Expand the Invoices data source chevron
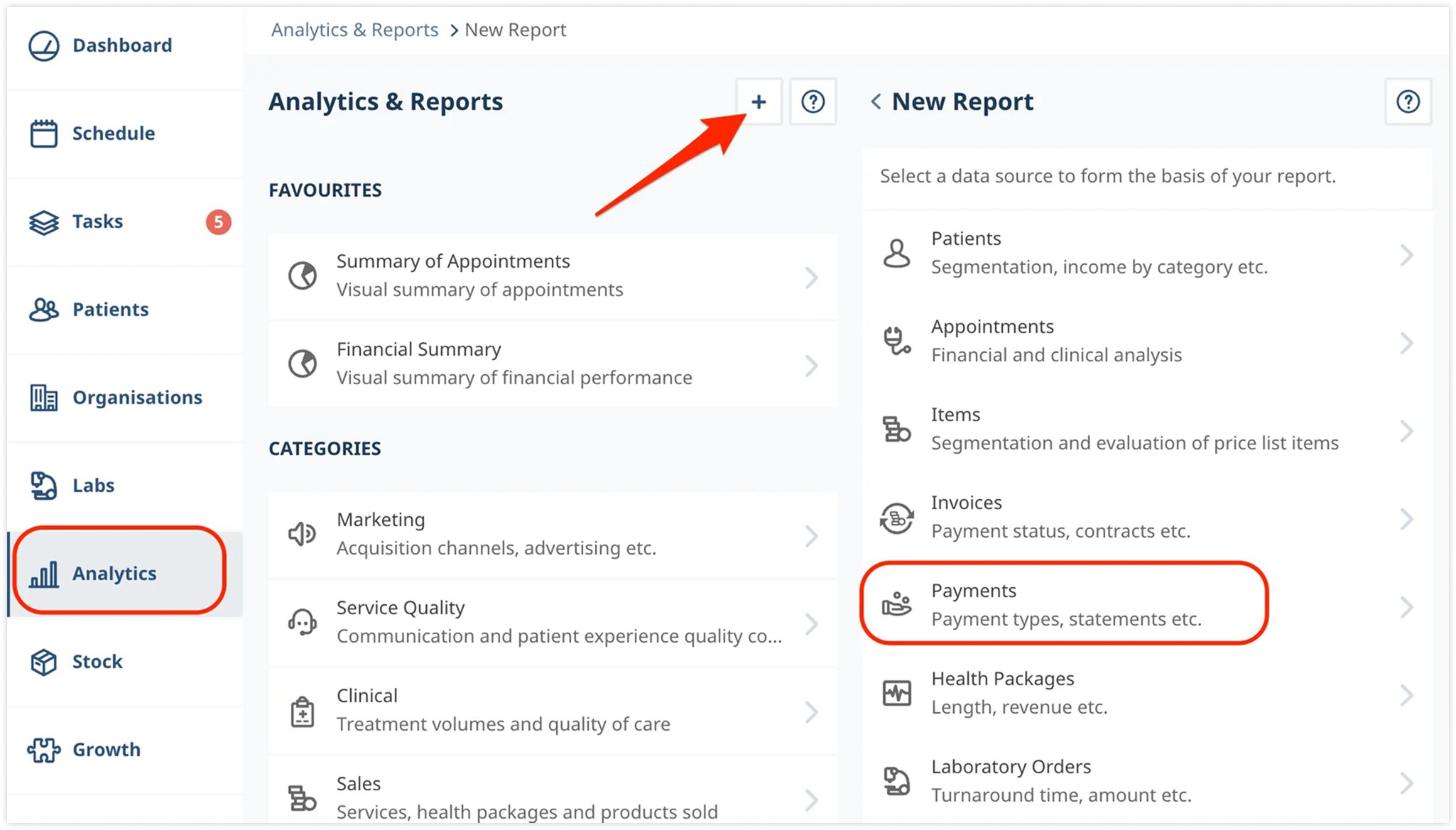Screen dimensions: 1456x830 pyautogui.click(x=1408, y=519)
